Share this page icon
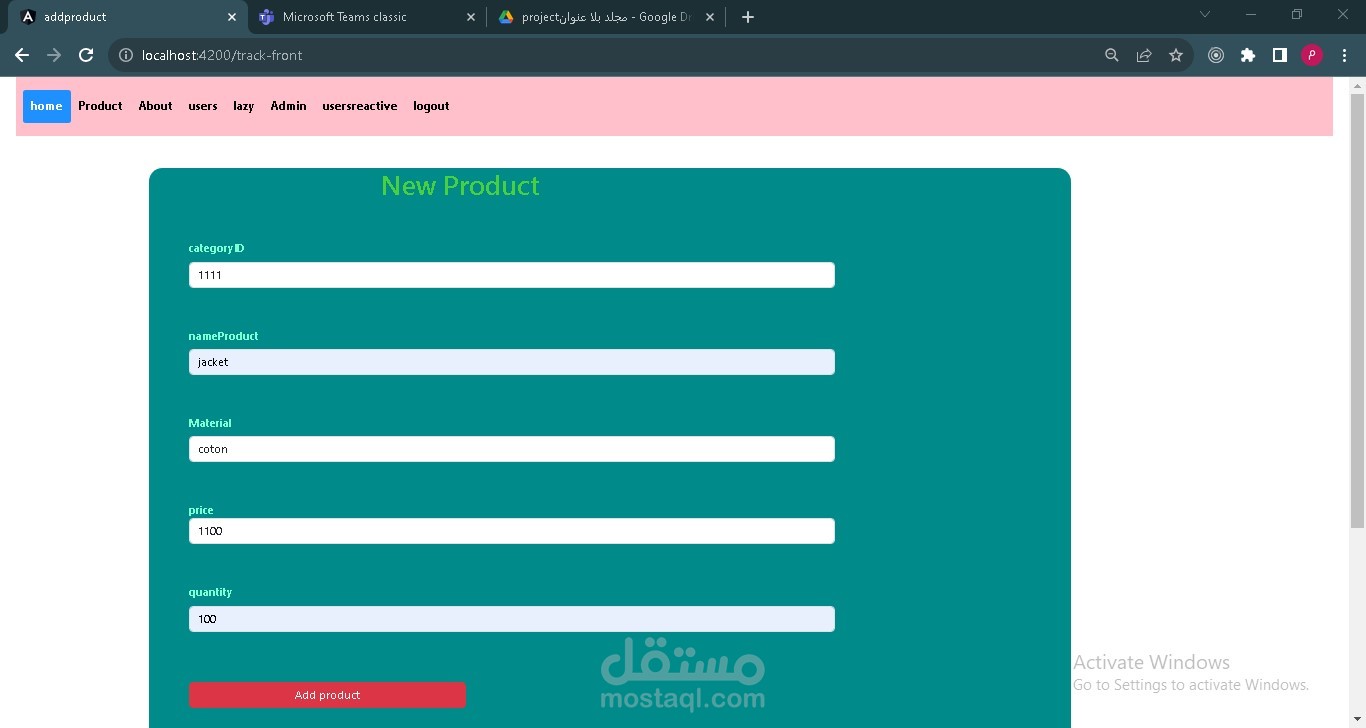The width and height of the screenshot is (1366, 728). pos(1144,55)
